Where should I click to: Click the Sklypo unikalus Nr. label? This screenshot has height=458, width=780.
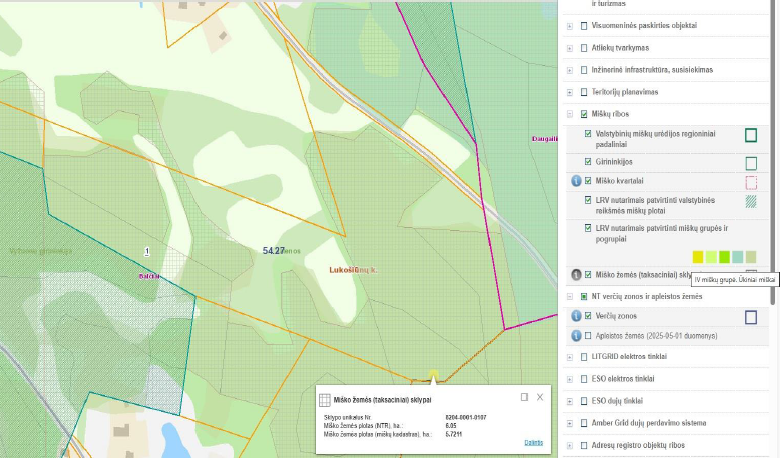click(x=347, y=418)
